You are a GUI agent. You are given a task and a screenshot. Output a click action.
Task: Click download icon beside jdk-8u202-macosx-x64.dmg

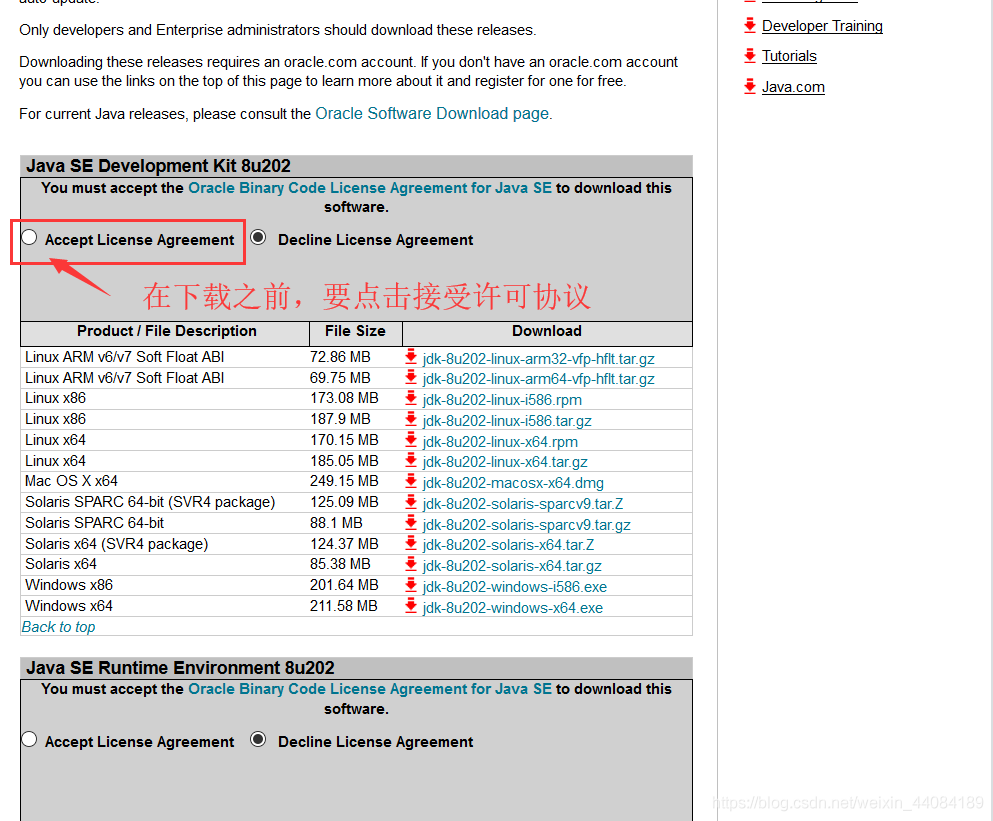[x=411, y=481]
